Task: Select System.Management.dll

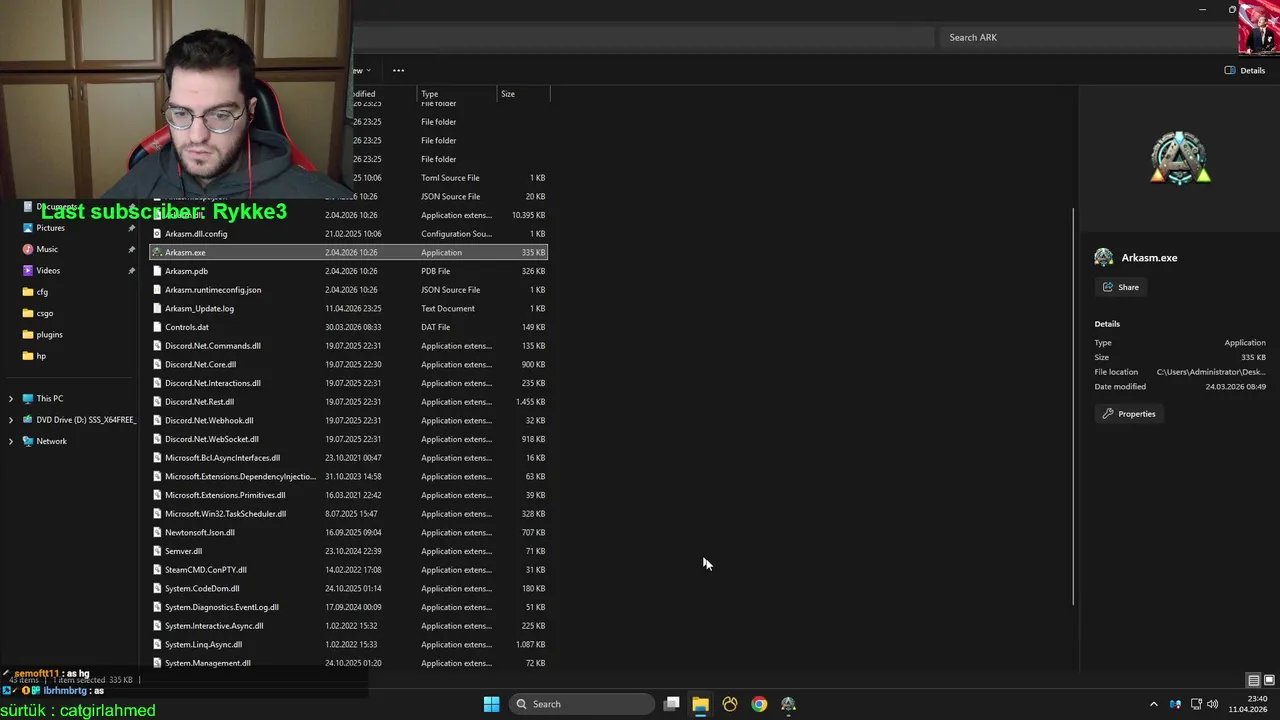Action: pos(208,663)
